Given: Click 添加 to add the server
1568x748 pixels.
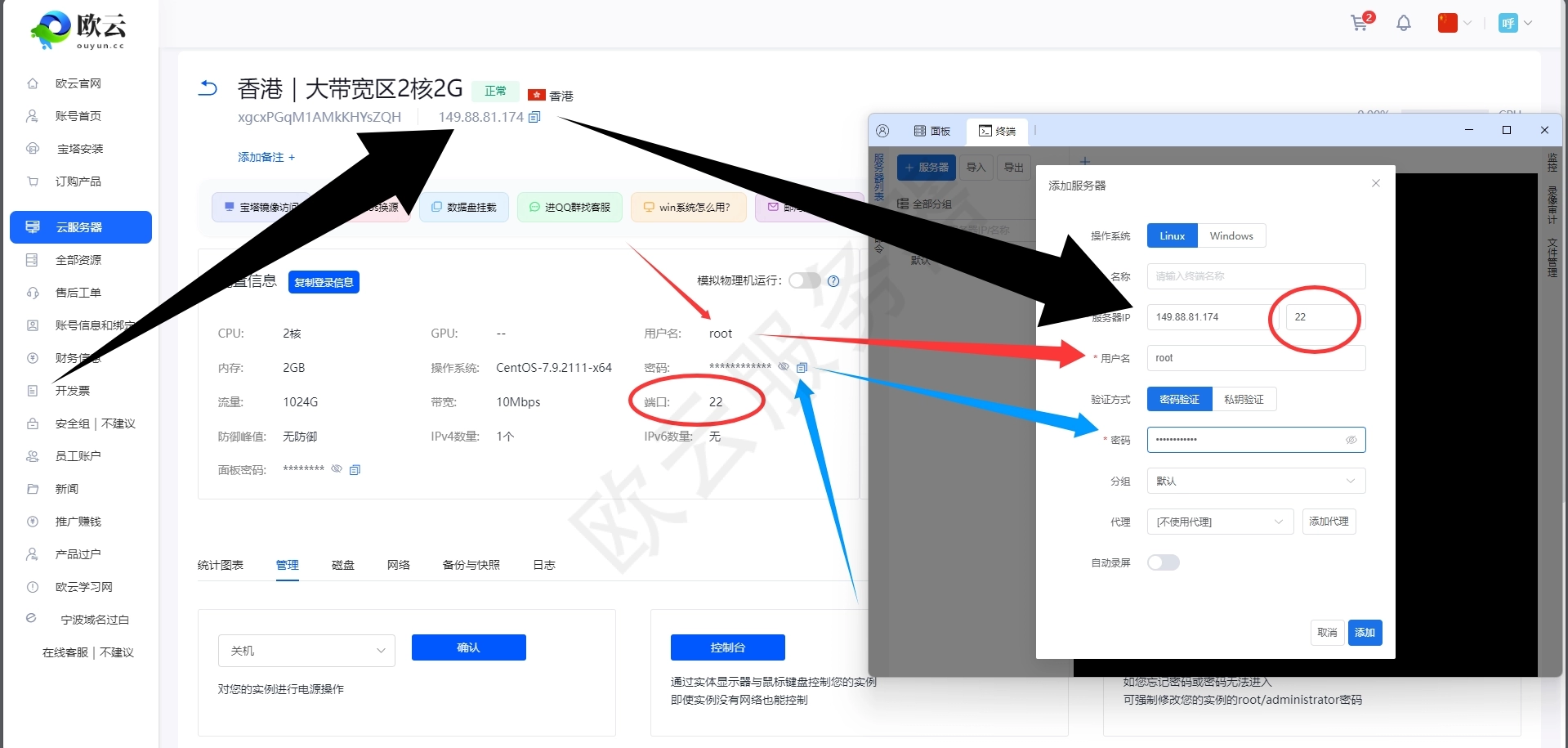Looking at the screenshot, I should click(1365, 632).
